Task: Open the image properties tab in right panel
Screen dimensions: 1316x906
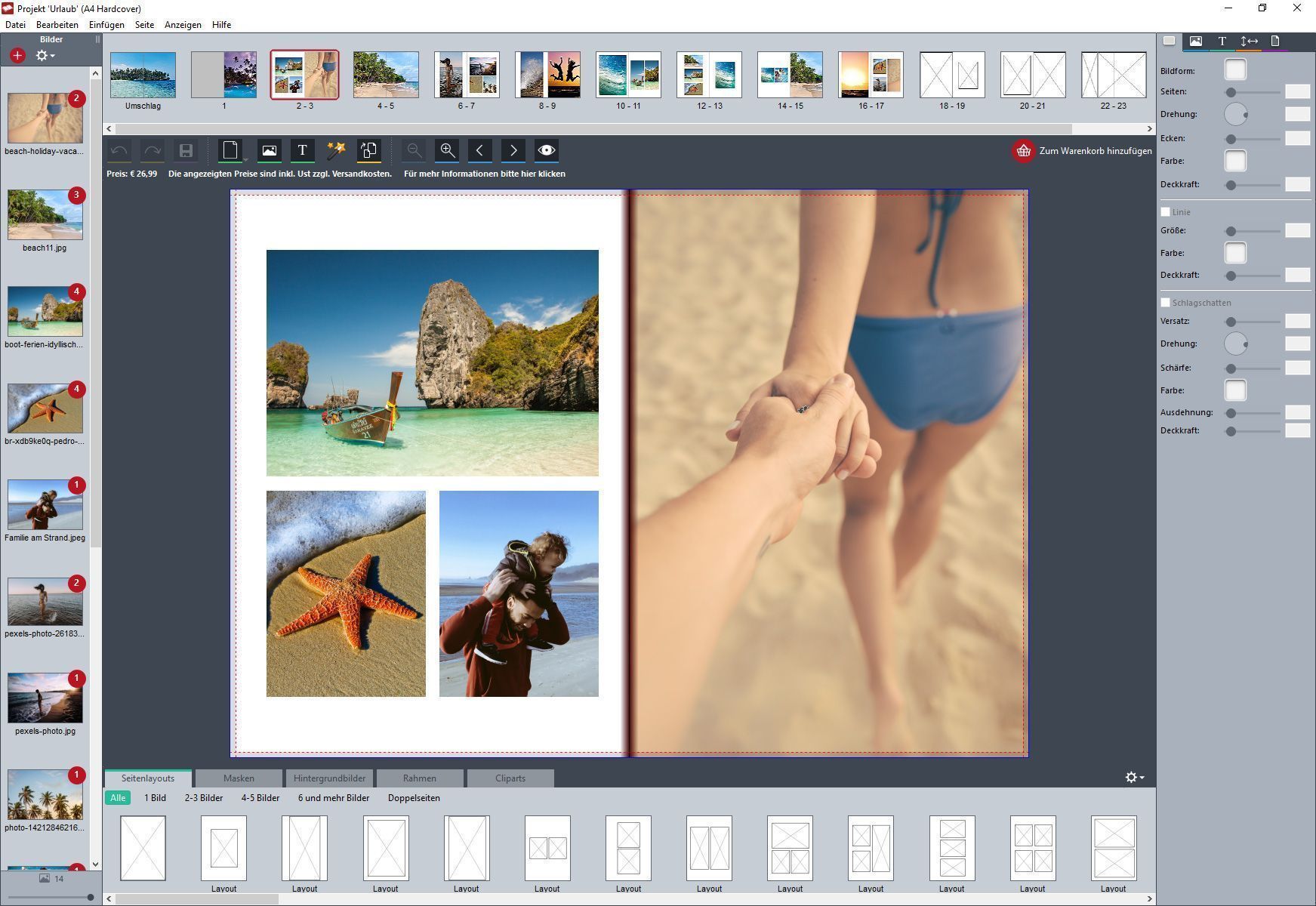Action: (x=1196, y=42)
